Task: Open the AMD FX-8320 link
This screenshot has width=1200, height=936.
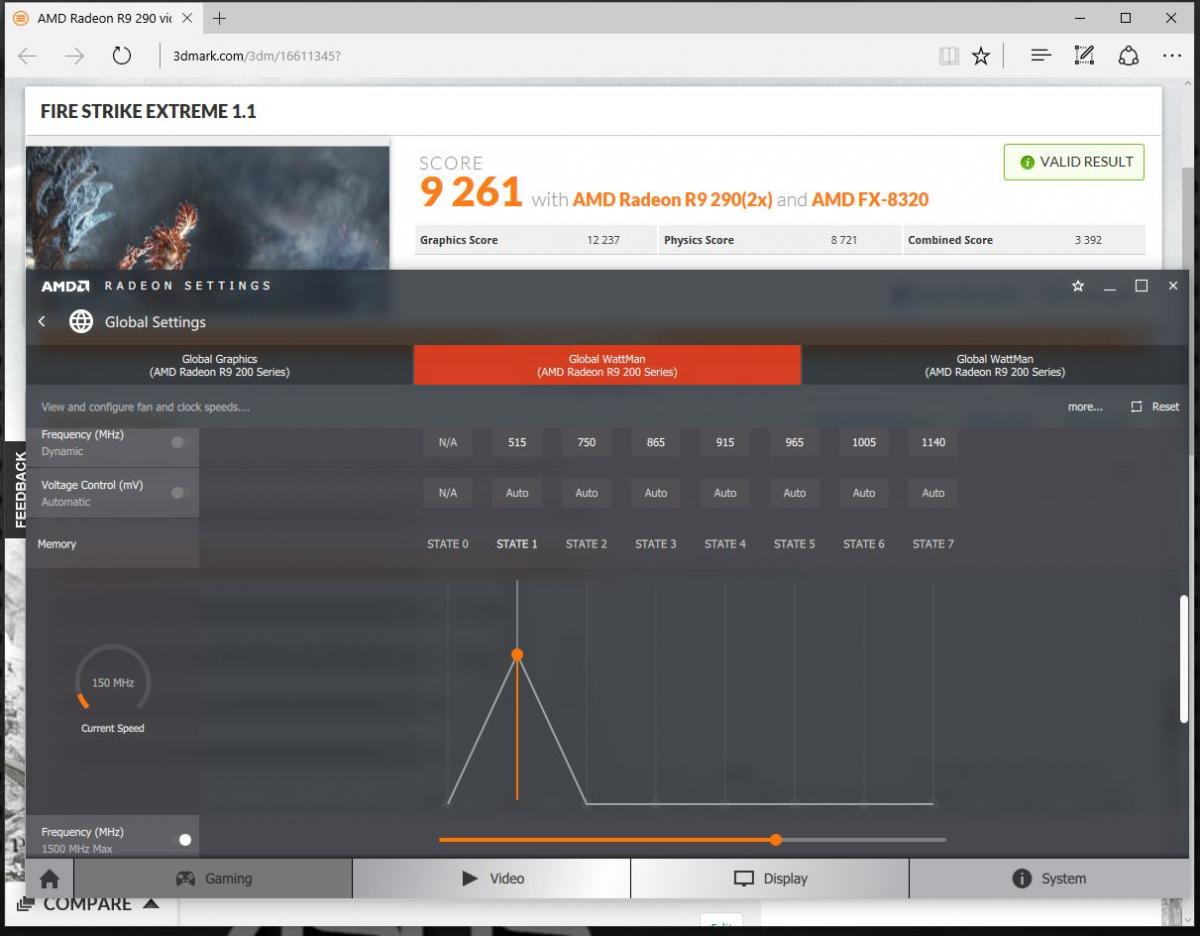Action: coord(870,199)
